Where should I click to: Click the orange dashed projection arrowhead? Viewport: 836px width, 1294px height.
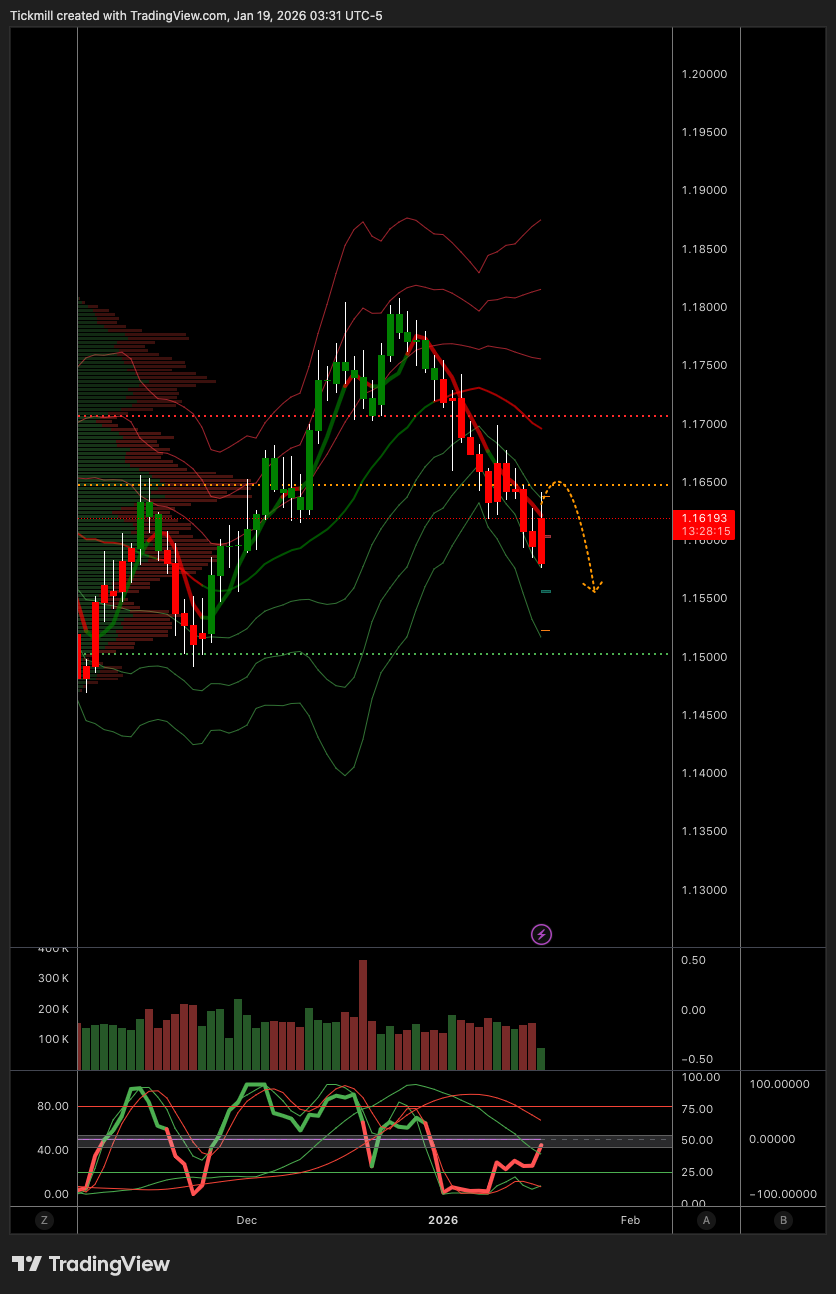[x=594, y=588]
